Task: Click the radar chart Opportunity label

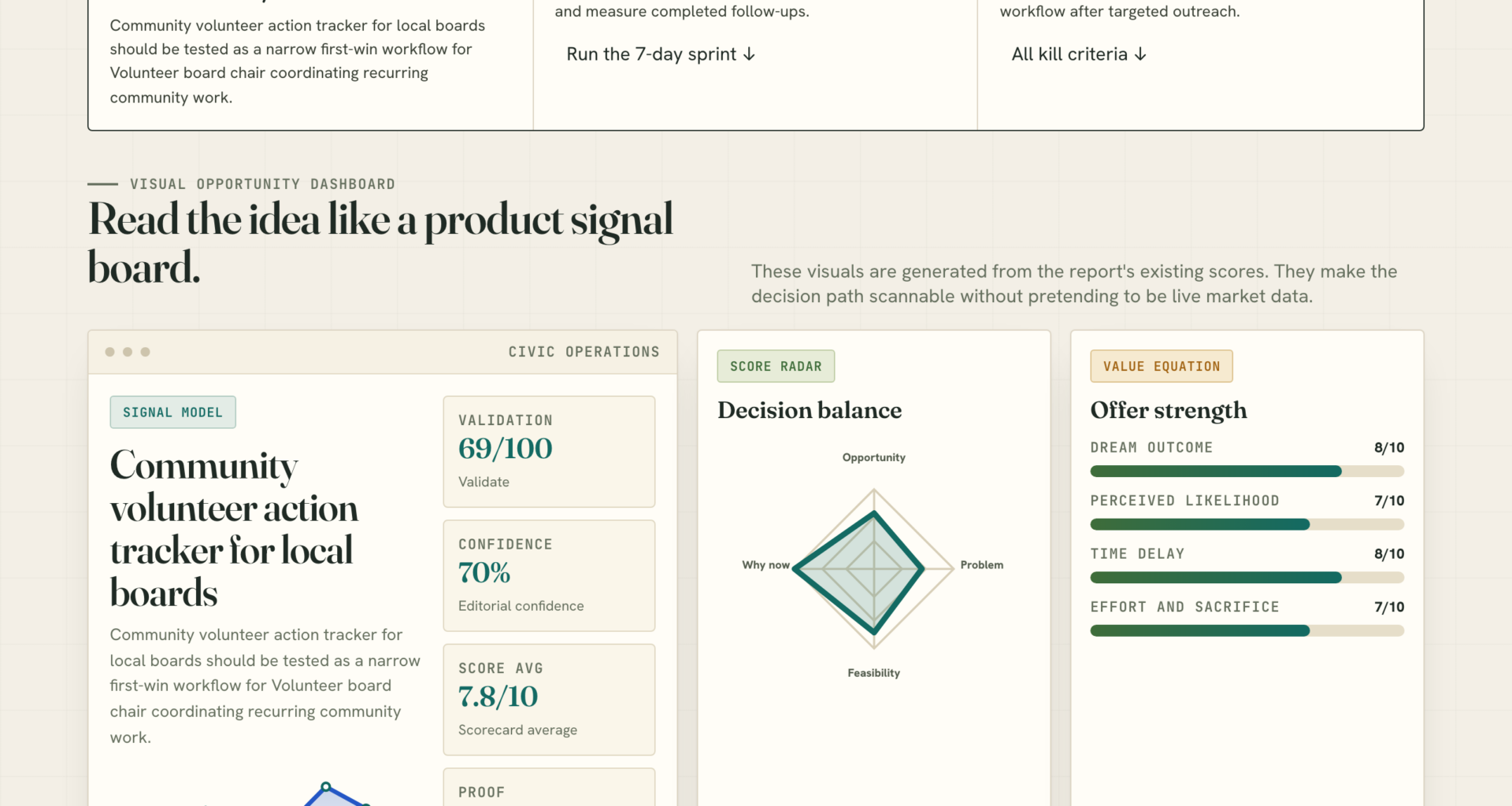Action: [873, 457]
